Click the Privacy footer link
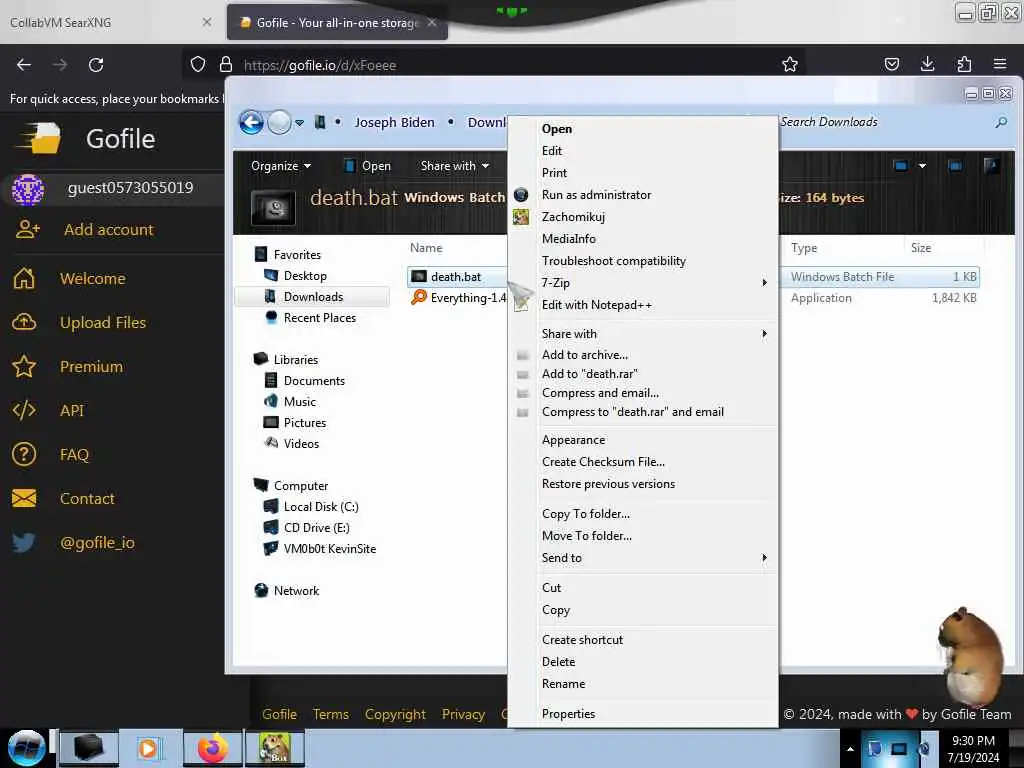Screen dimensions: 1024x768 (463, 714)
